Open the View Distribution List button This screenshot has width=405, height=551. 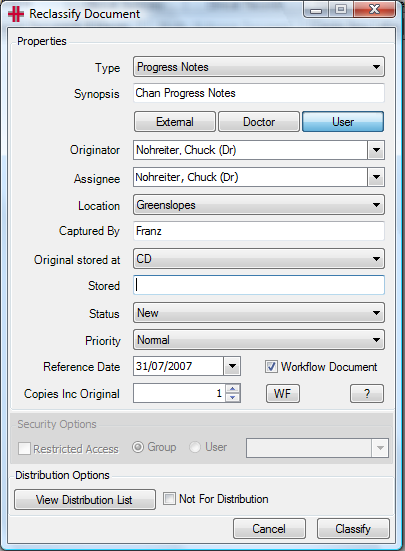coord(85,499)
